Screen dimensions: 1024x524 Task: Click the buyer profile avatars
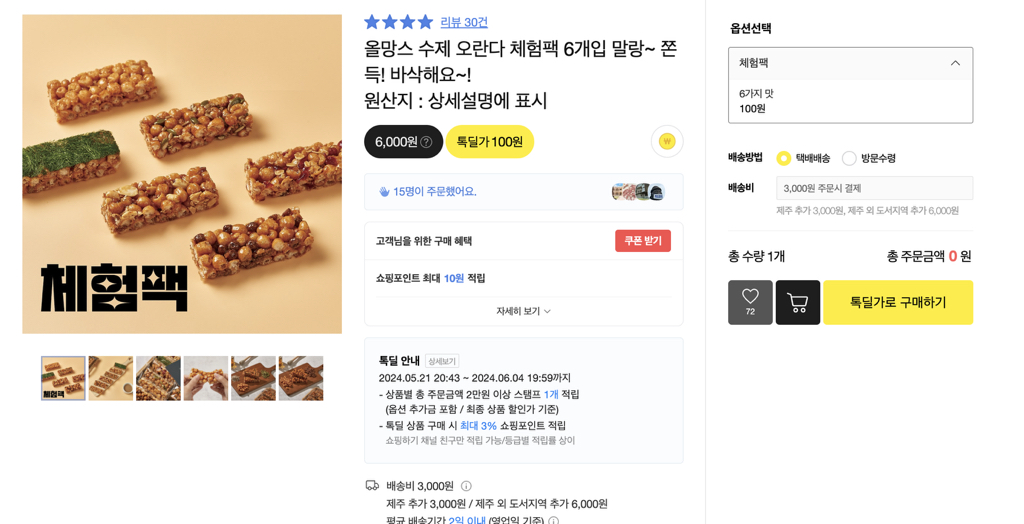(x=637, y=192)
